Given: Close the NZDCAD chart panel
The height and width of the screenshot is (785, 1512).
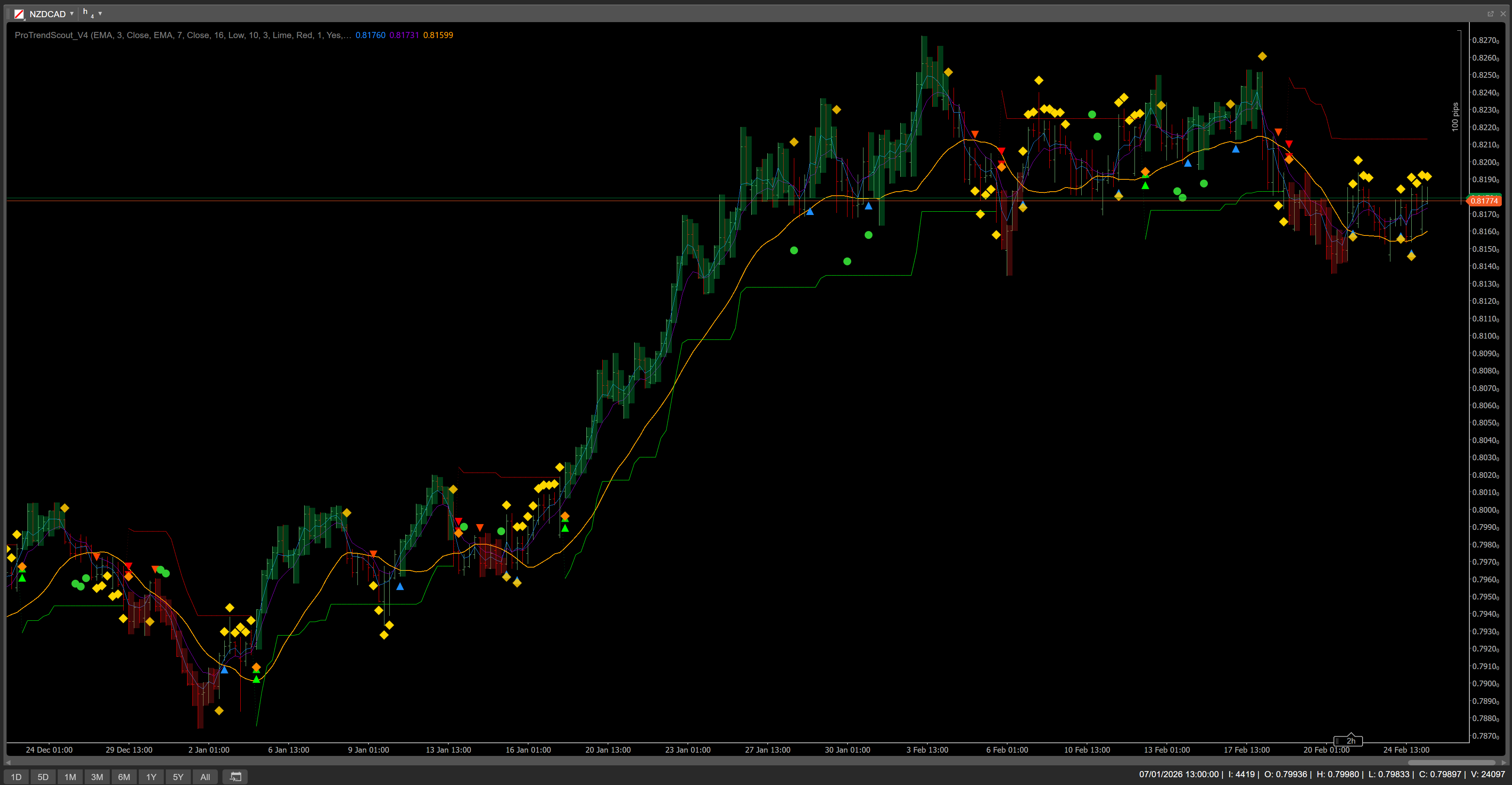Looking at the screenshot, I should pyautogui.click(x=1503, y=14).
